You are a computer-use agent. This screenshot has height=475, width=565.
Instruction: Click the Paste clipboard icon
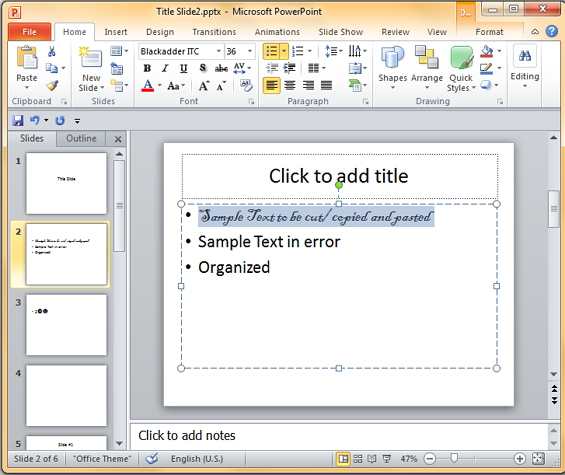click(x=27, y=58)
